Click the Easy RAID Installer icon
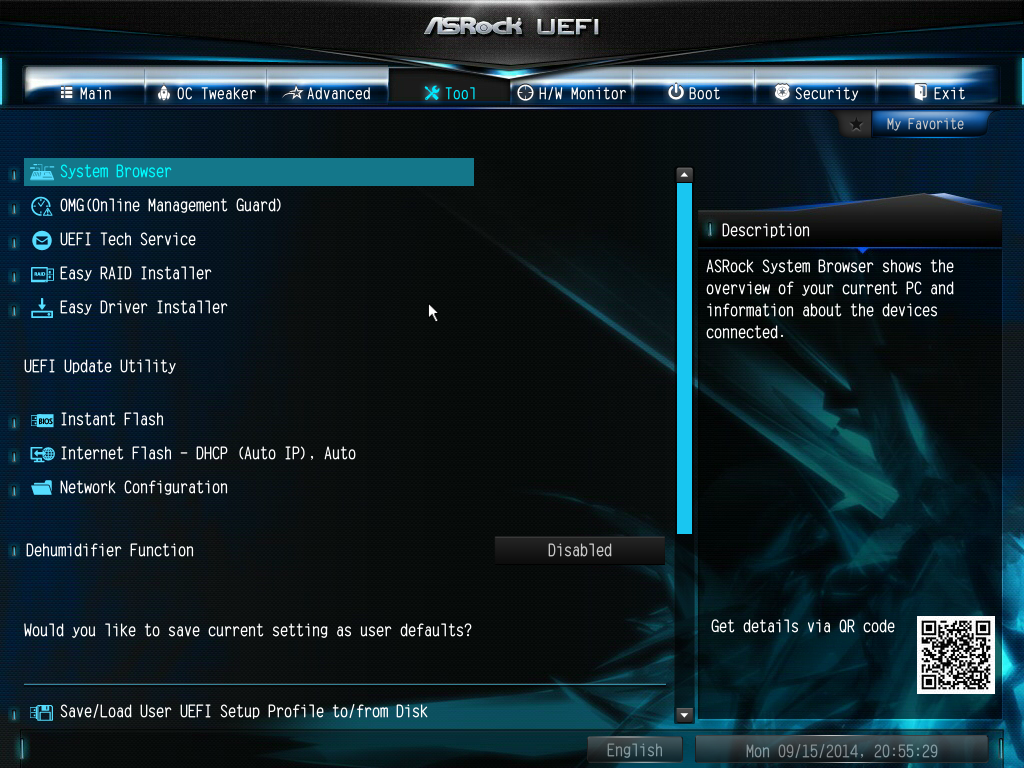Screen dimensions: 1024x768 42,274
